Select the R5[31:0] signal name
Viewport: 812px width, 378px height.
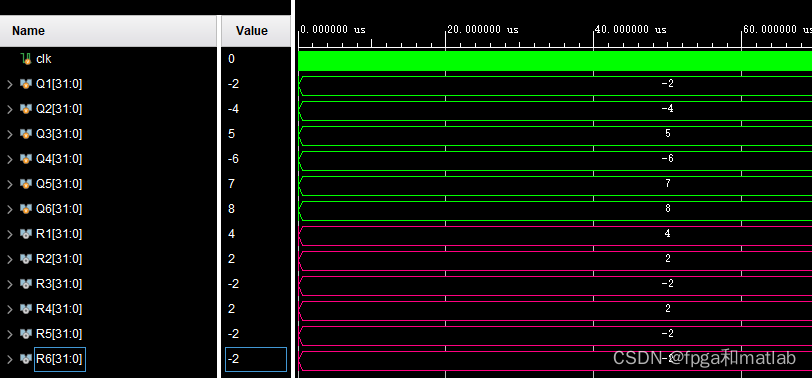(x=59, y=334)
